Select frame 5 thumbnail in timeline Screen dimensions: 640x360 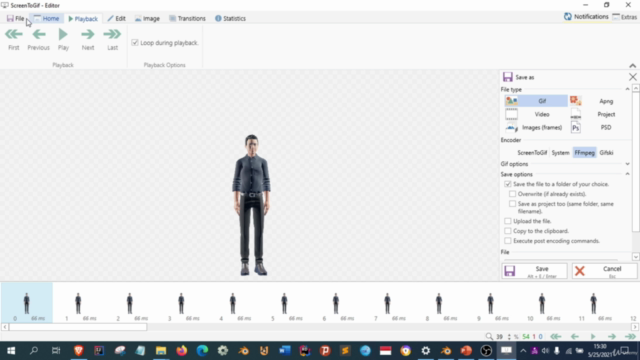(284, 302)
